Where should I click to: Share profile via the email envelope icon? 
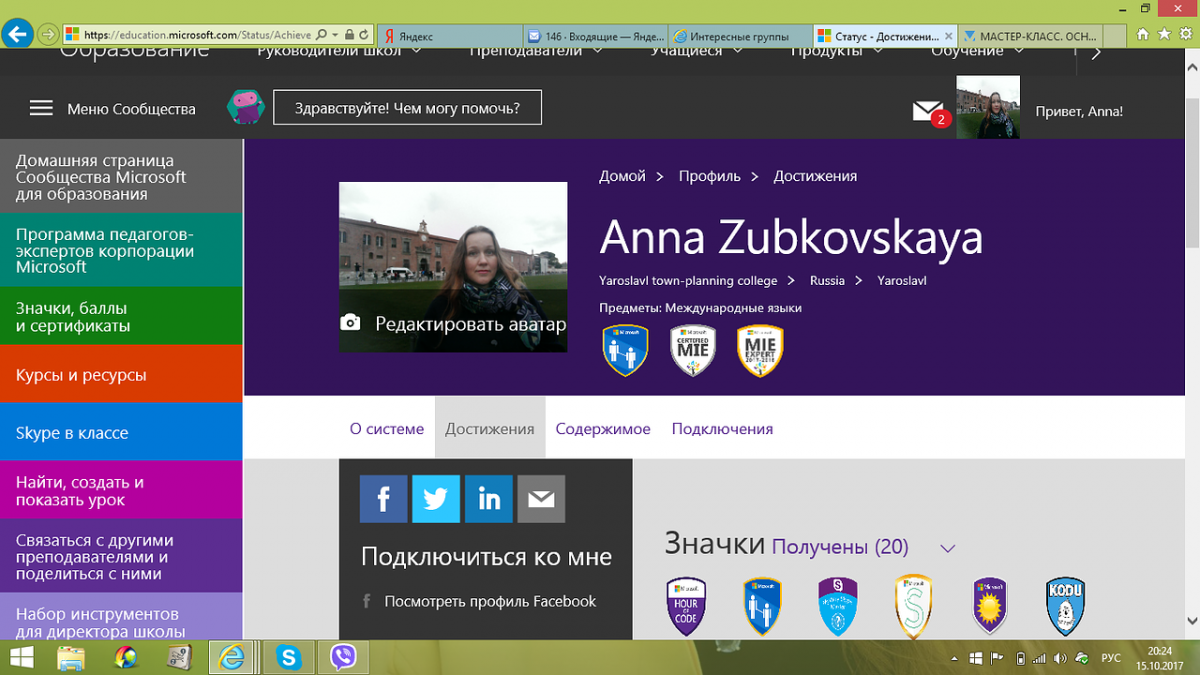(x=541, y=498)
